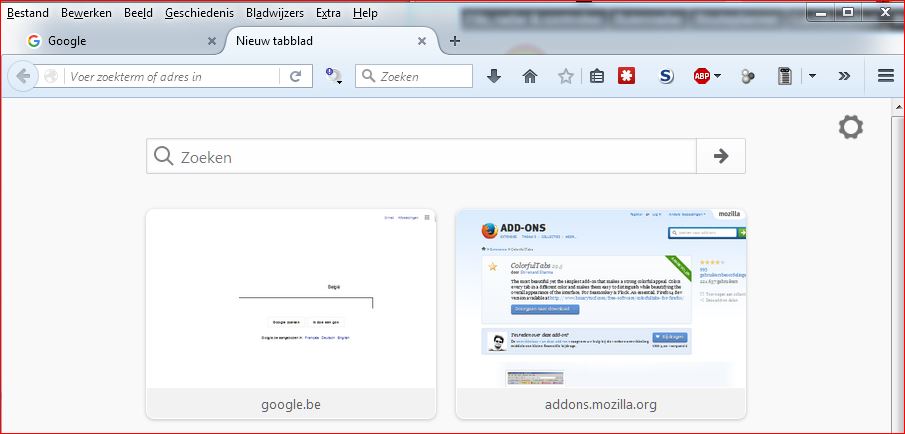The height and width of the screenshot is (434, 905).
Task: Open the Geschiedenis menu
Action: point(199,13)
